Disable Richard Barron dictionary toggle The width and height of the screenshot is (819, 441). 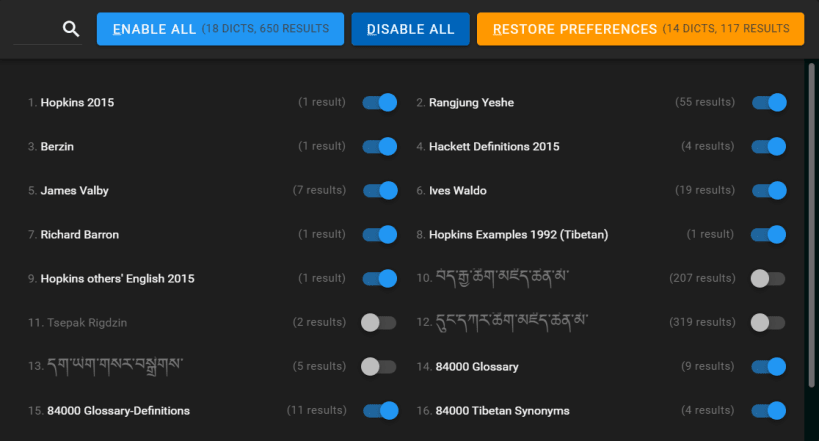click(380, 234)
